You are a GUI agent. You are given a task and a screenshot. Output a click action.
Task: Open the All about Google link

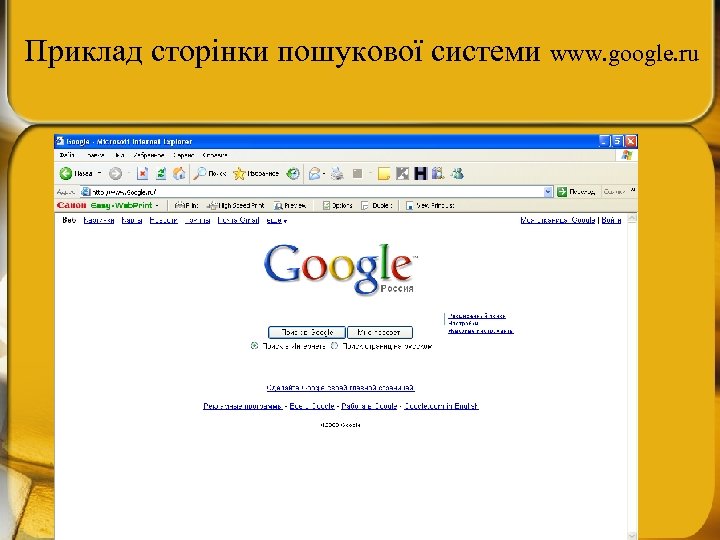tap(312, 406)
